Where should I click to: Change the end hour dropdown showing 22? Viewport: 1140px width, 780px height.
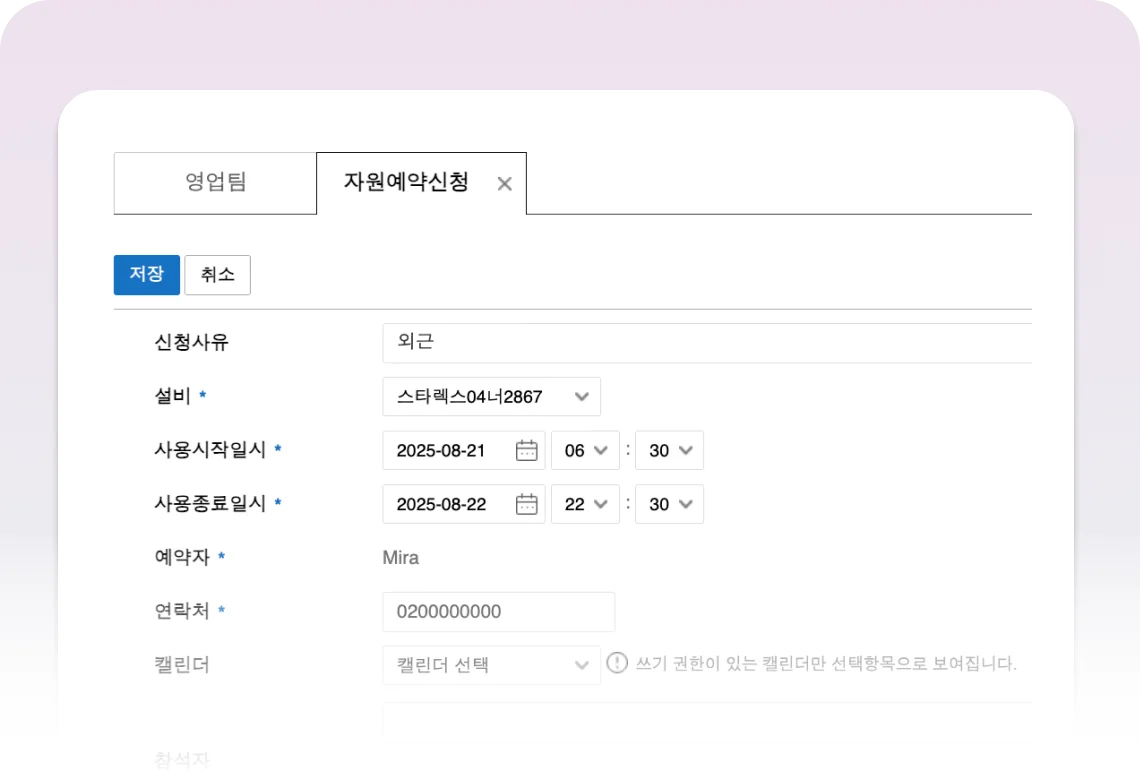point(585,505)
